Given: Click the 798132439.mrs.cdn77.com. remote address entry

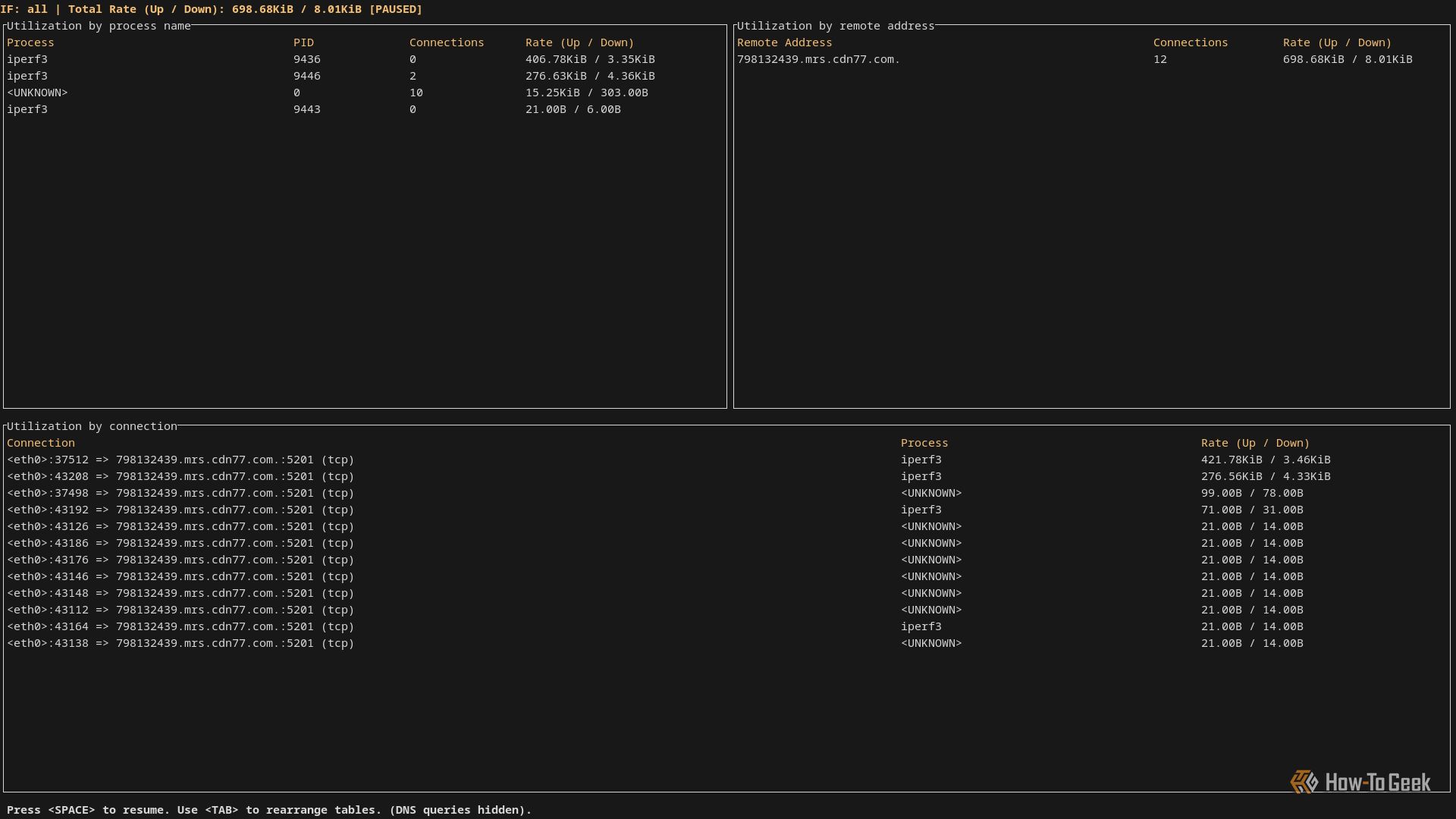Looking at the screenshot, I should (x=818, y=59).
